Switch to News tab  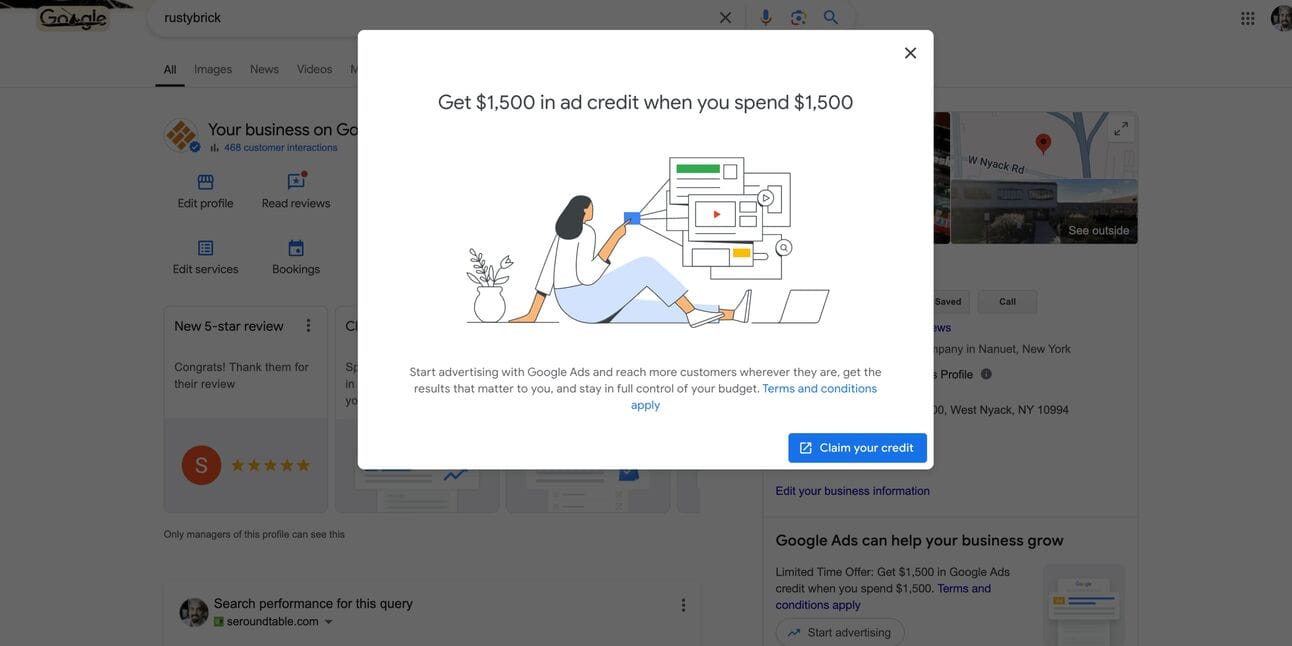tap(264, 69)
